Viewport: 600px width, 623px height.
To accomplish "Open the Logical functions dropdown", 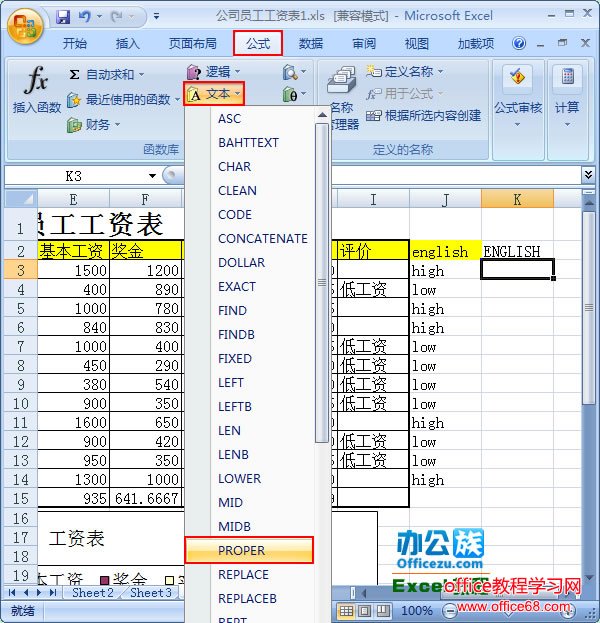I will click(x=214, y=72).
